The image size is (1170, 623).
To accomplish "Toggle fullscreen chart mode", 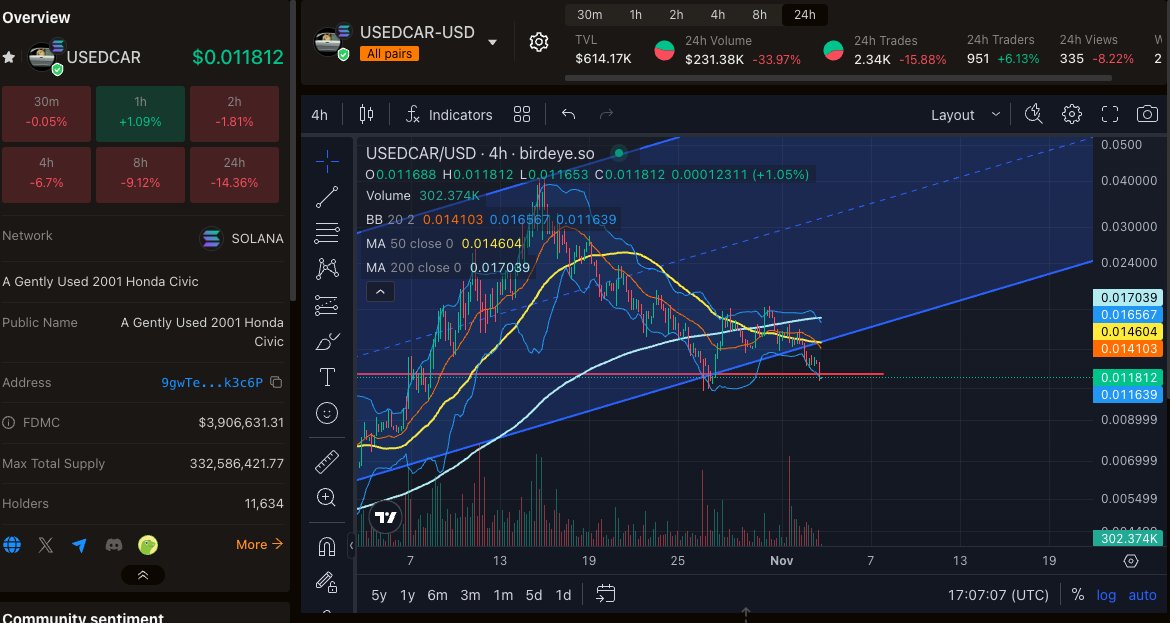I will 1110,114.
